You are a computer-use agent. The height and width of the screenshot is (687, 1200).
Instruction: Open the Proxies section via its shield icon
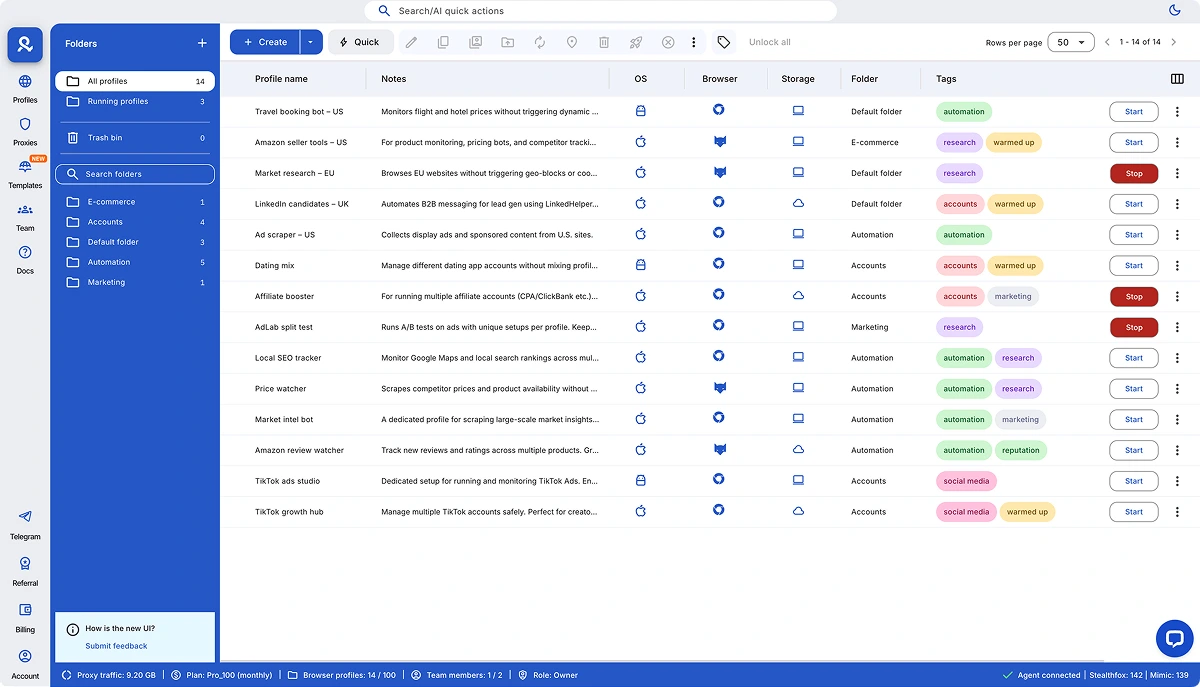[24, 126]
